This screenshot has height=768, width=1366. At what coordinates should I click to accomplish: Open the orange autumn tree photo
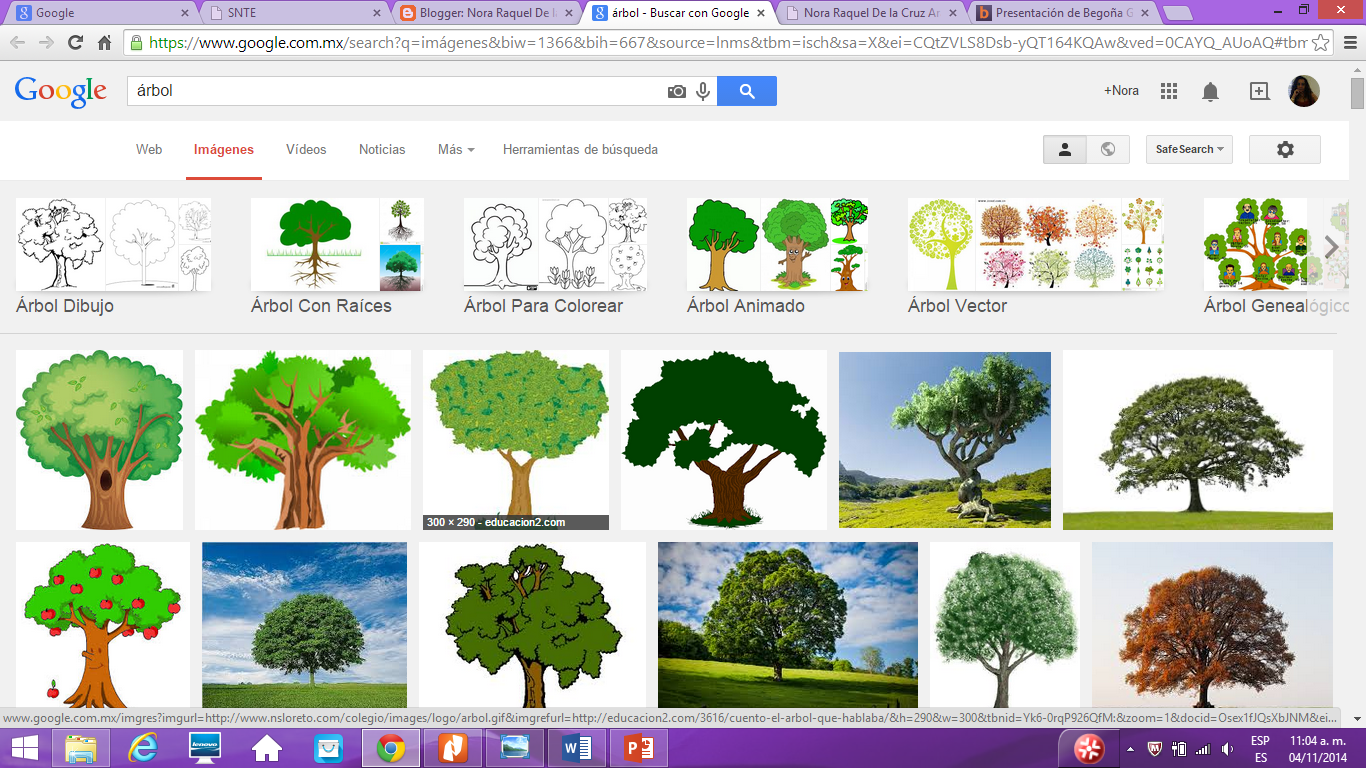(1212, 626)
